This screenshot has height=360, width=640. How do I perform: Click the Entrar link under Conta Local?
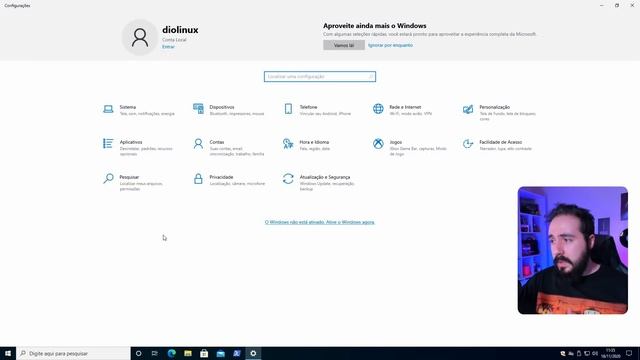168,47
